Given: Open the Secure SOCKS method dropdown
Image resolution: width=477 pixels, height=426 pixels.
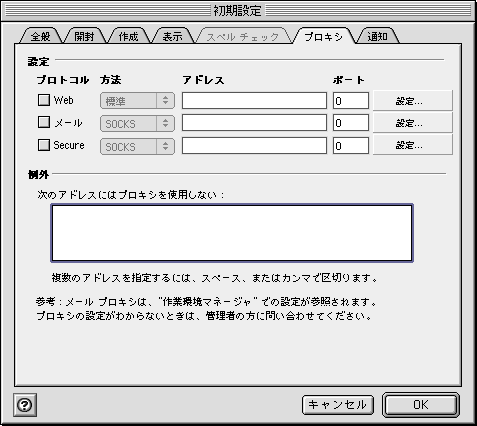Looking at the screenshot, I should (137, 146).
